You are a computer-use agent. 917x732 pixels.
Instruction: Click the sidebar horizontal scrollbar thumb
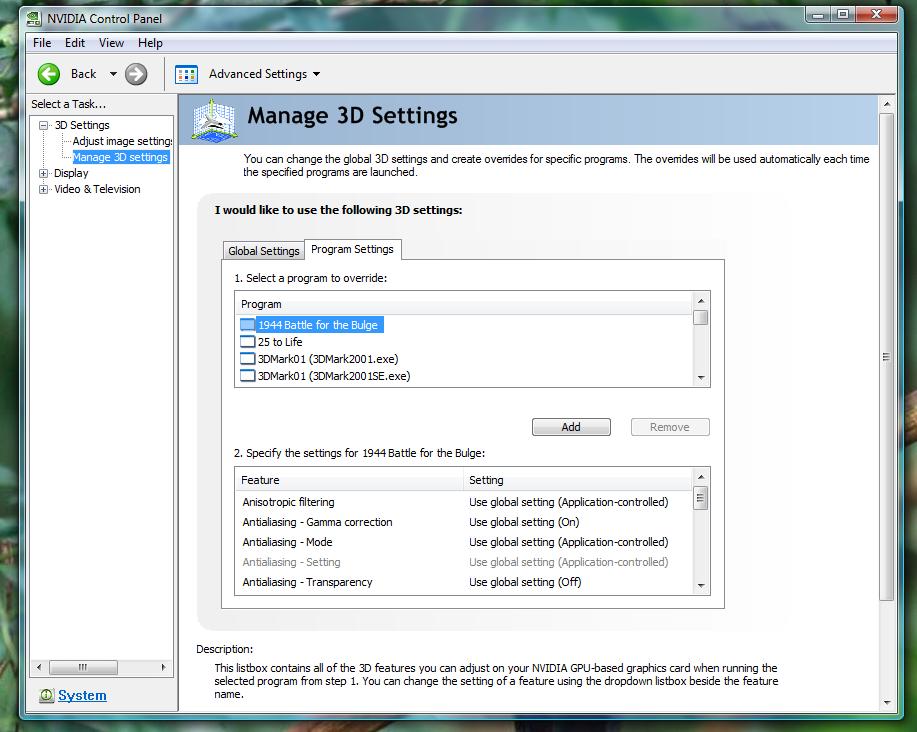[x=84, y=667]
